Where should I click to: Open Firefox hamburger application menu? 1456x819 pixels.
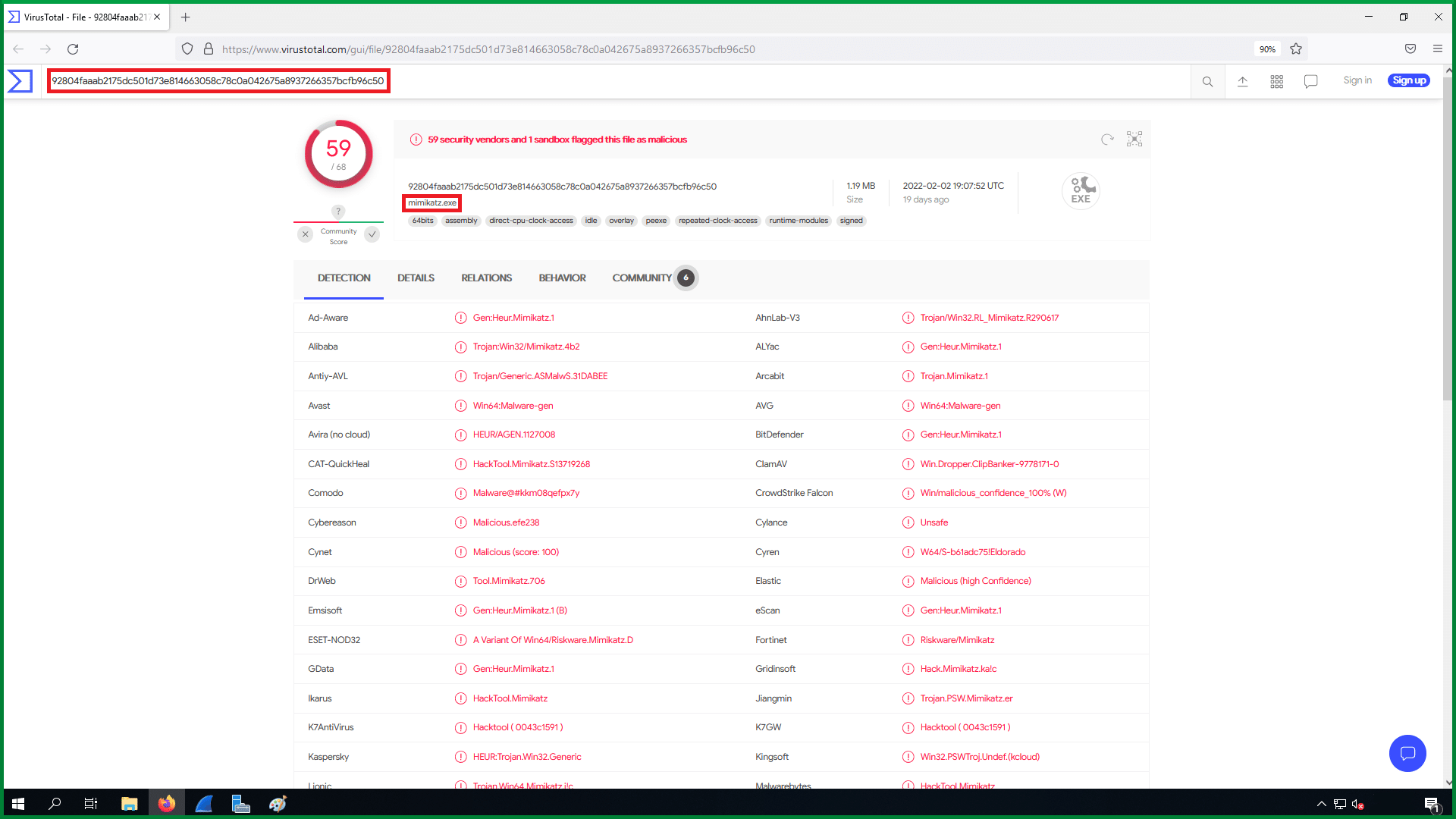[x=1437, y=49]
